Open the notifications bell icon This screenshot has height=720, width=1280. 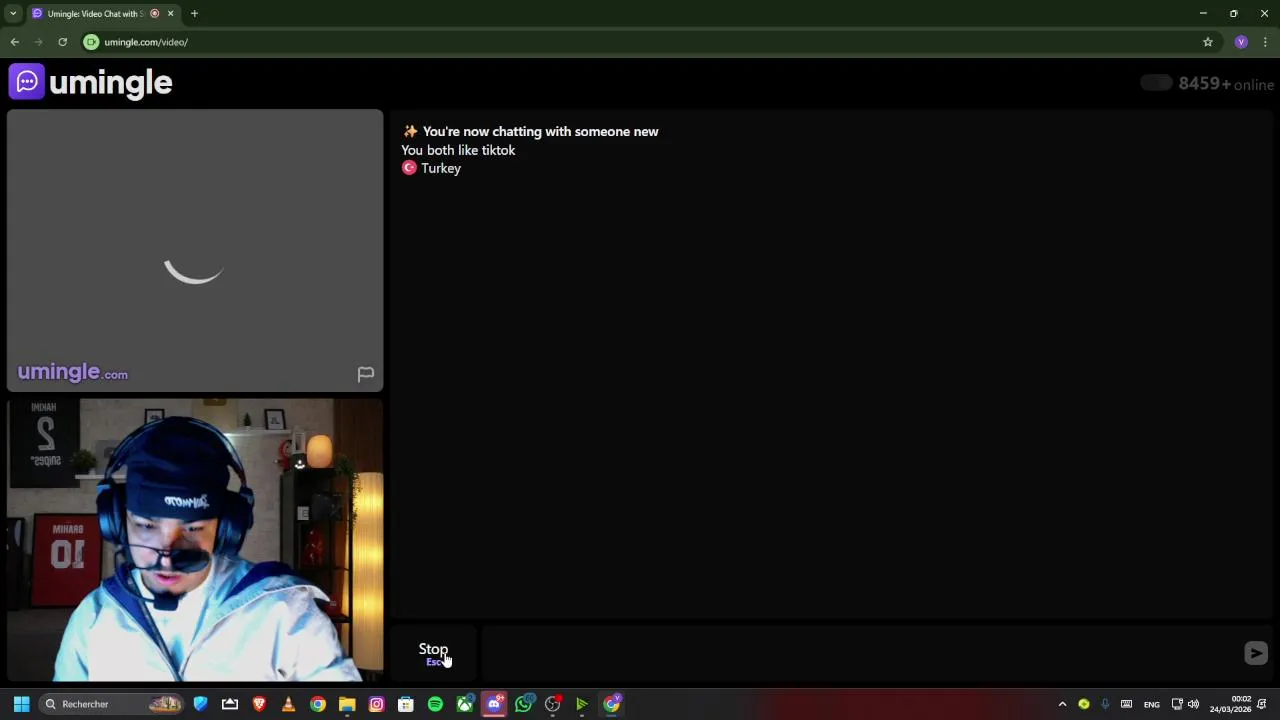(x=1263, y=704)
